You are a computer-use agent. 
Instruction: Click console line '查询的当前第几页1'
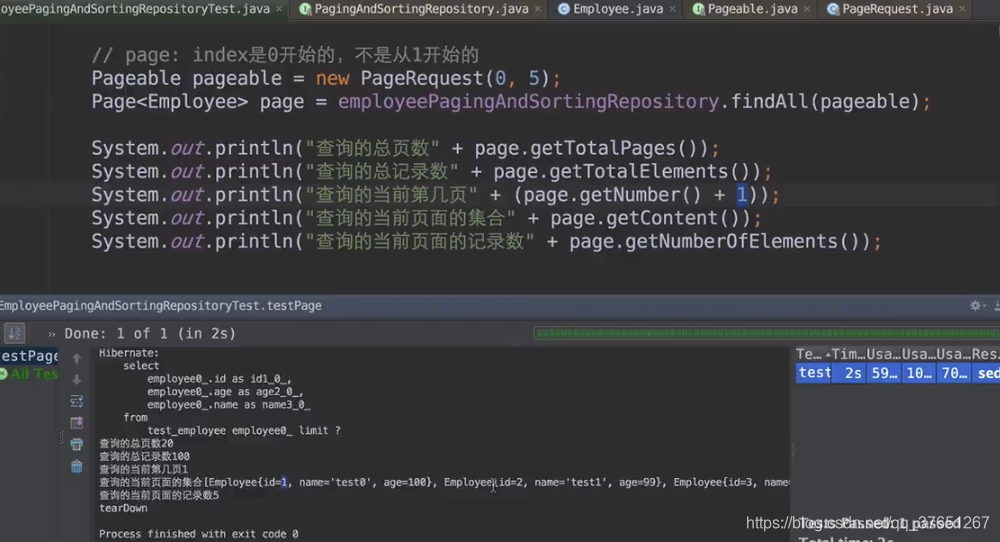143,469
